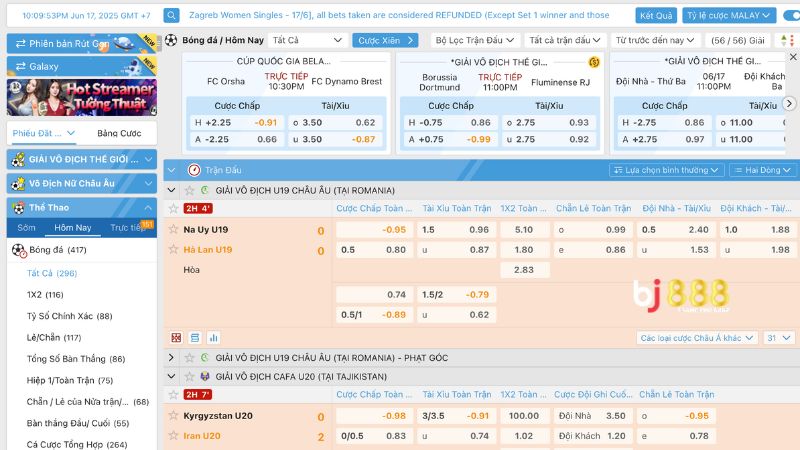Collapse Trận Đấu section chevron
800x450 pixels.
pyautogui.click(x=172, y=170)
